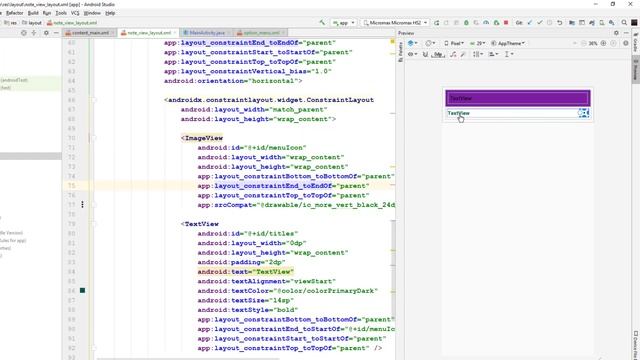The image size is (640, 360).
Task: Select the purple TextView in the preview
Action: tap(518, 98)
